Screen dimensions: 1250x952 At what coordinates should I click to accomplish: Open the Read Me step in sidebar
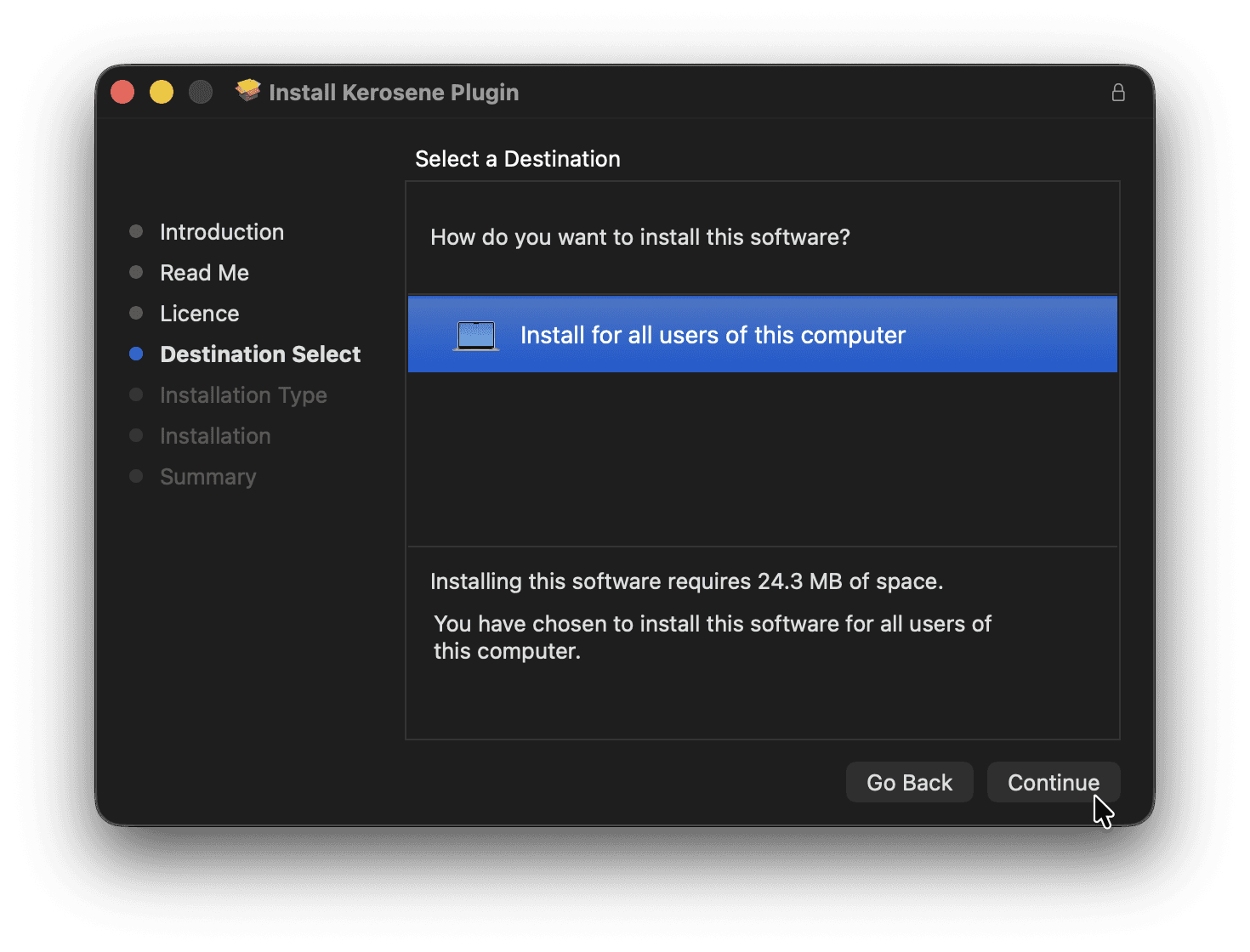[x=204, y=273]
